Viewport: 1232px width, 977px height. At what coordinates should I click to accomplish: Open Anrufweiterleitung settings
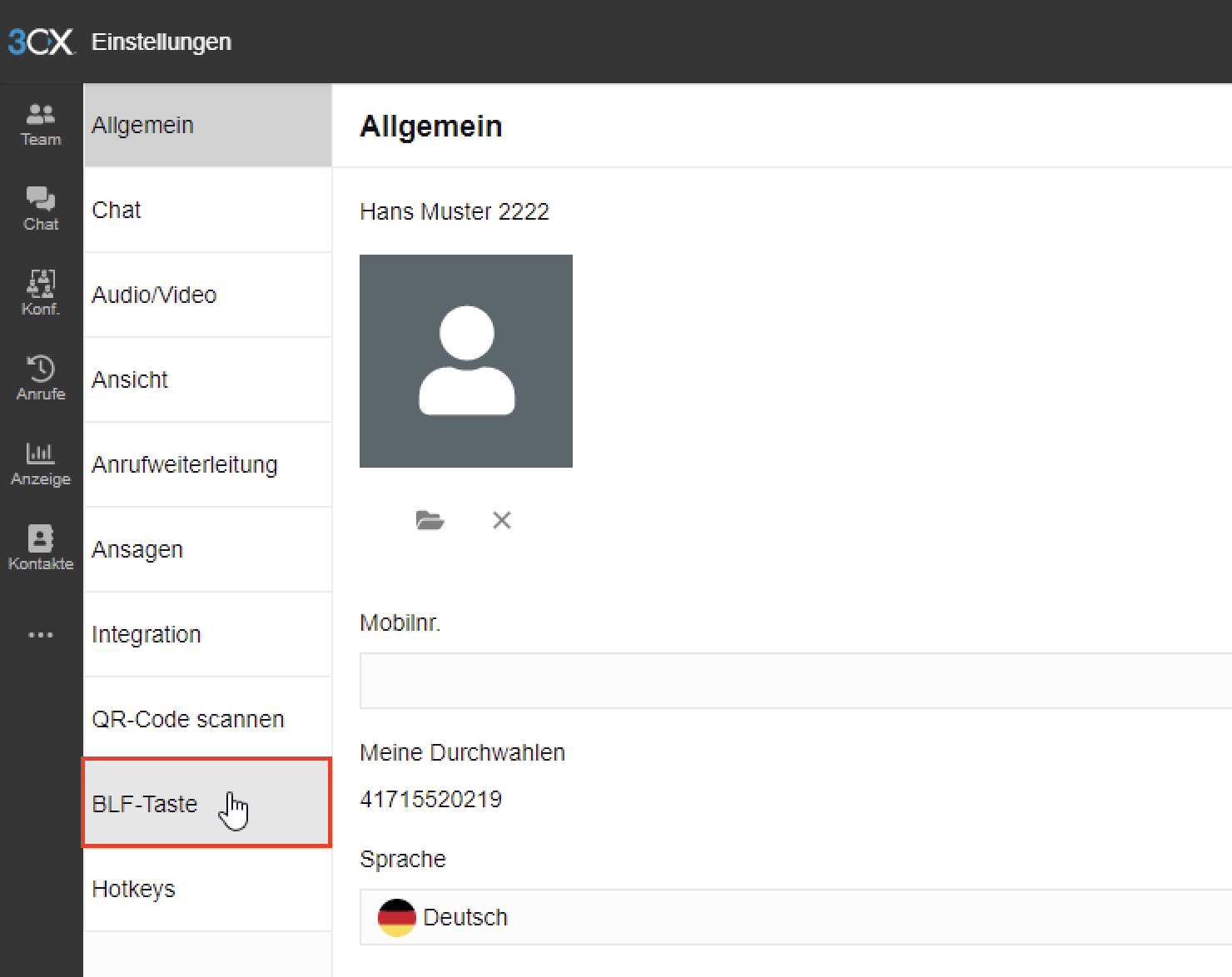[x=207, y=465]
